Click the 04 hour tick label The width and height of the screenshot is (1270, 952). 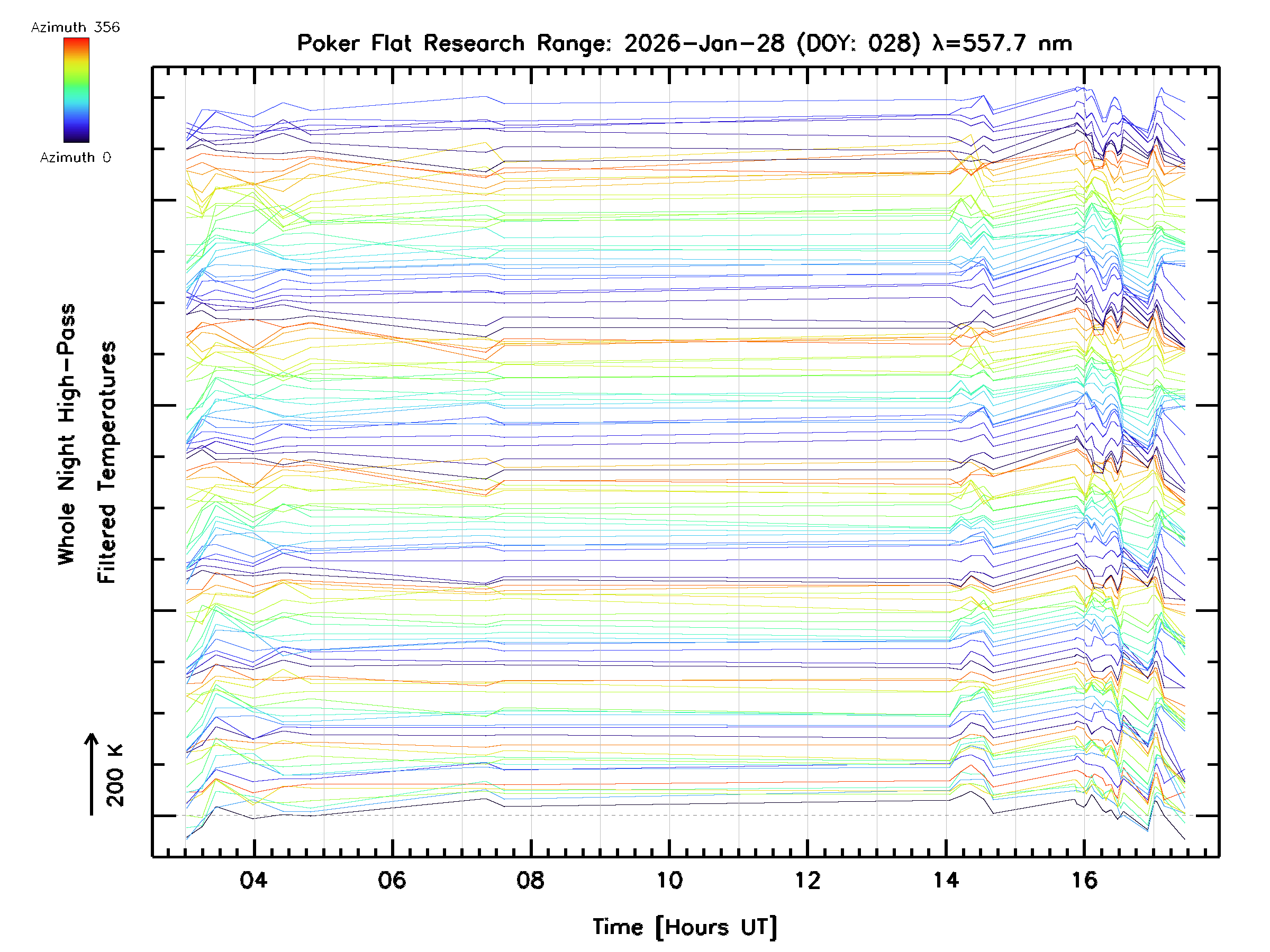[x=254, y=880]
